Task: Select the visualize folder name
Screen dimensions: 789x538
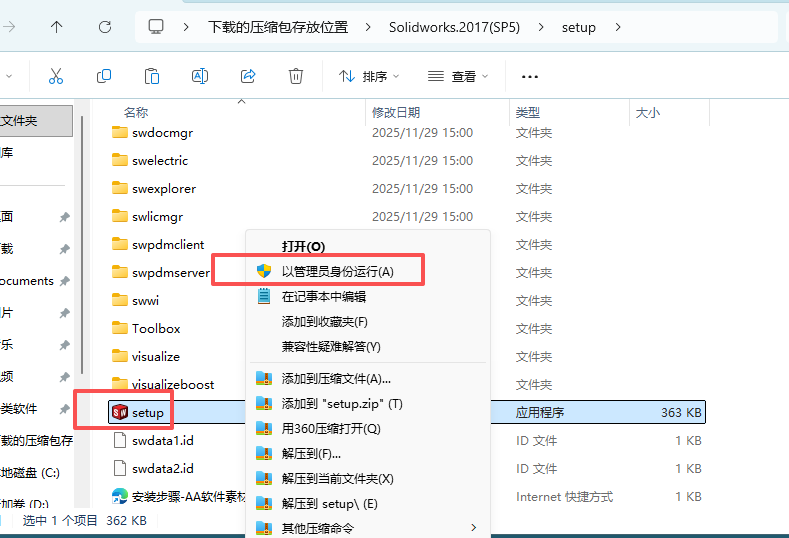Action: (x=155, y=356)
